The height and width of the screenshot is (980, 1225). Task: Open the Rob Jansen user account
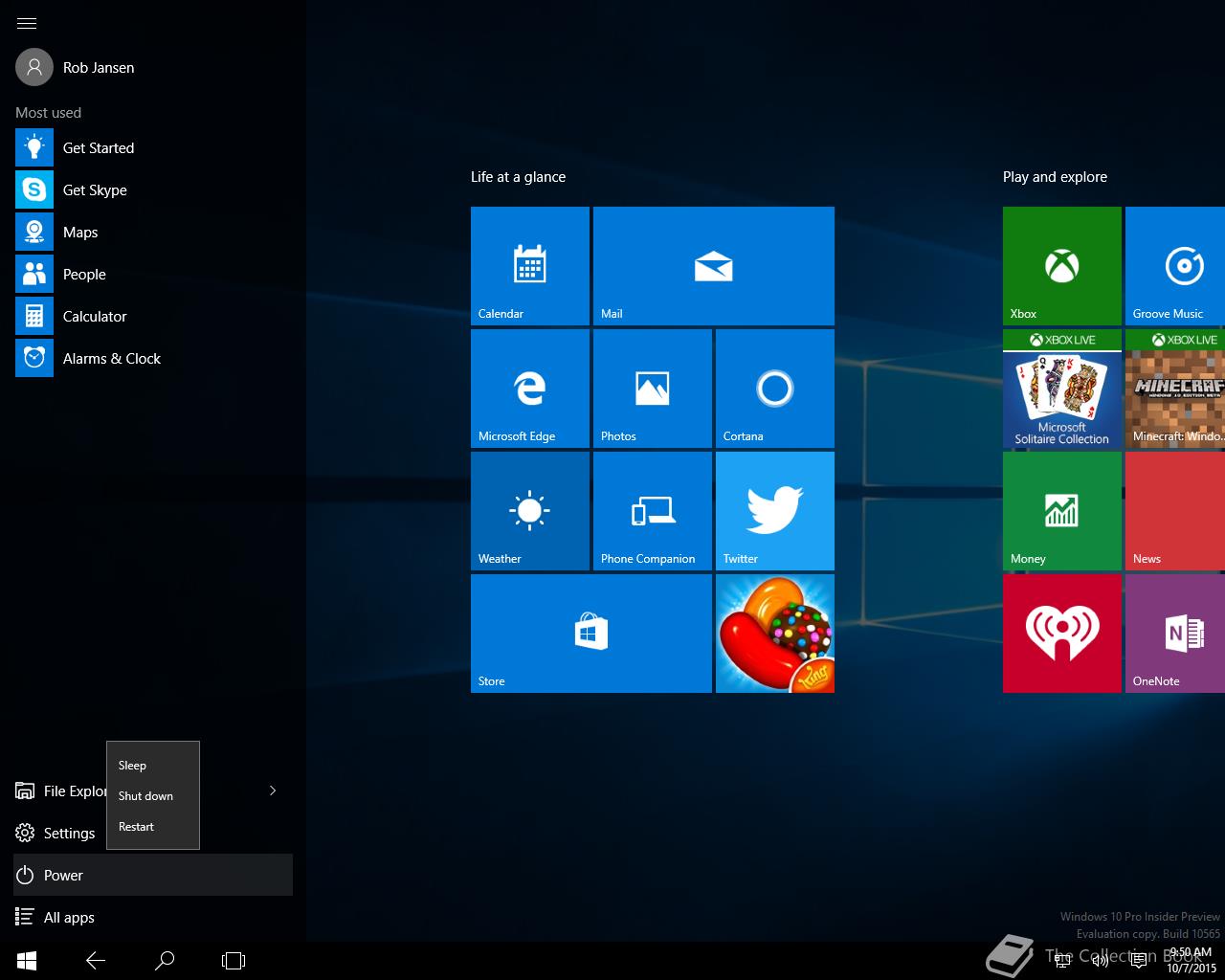point(77,67)
